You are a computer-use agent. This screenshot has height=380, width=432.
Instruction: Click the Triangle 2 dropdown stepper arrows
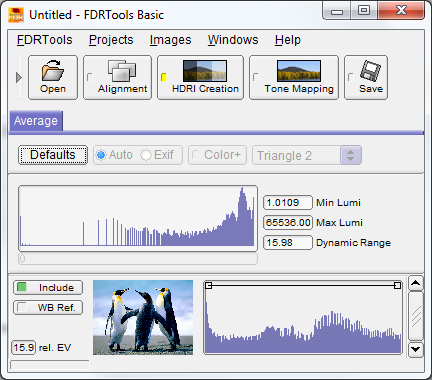click(351, 155)
